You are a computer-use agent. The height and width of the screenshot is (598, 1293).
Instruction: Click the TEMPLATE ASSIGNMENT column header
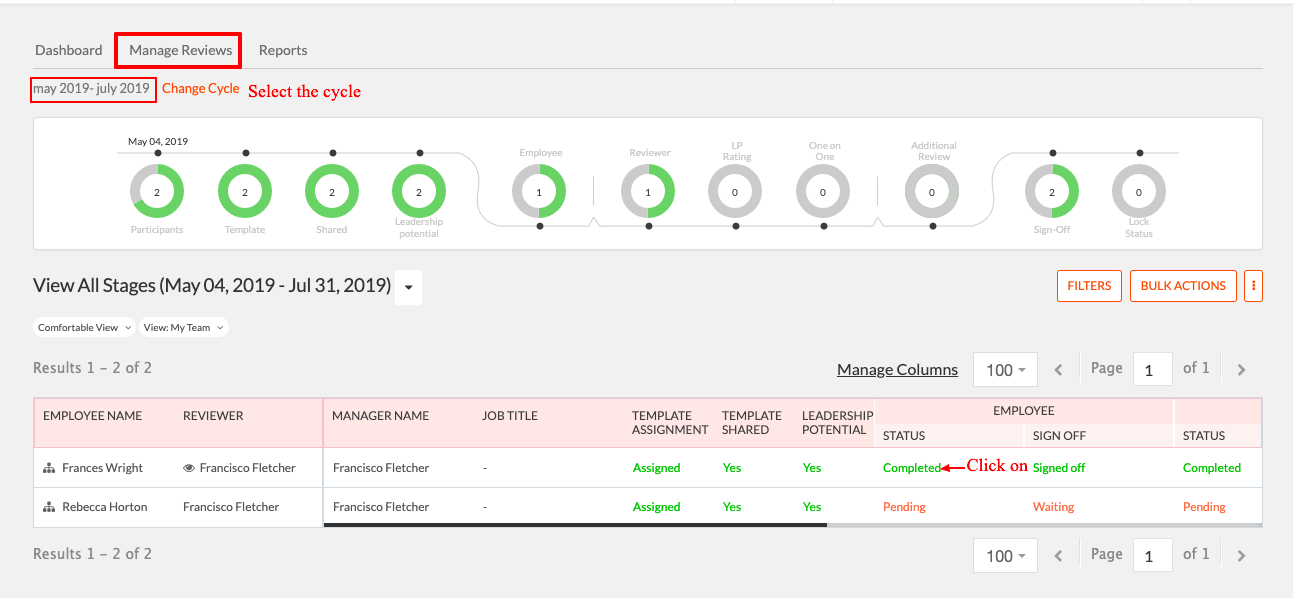670,423
